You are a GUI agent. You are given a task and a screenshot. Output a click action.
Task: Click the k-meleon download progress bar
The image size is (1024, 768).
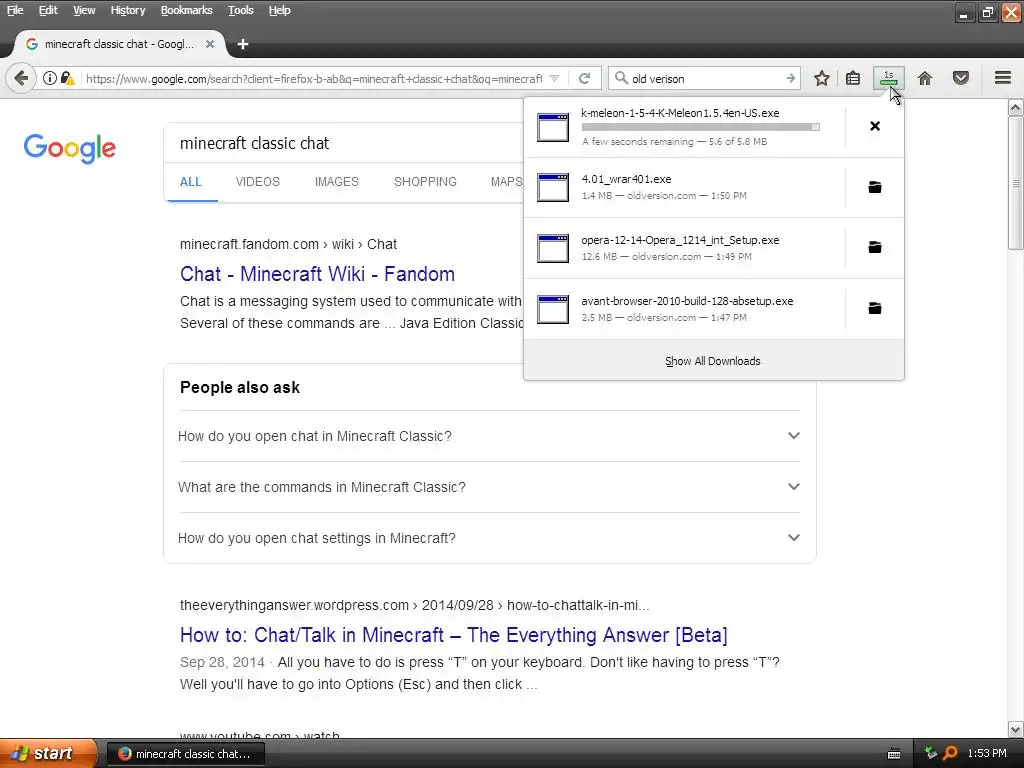tap(700, 127)
